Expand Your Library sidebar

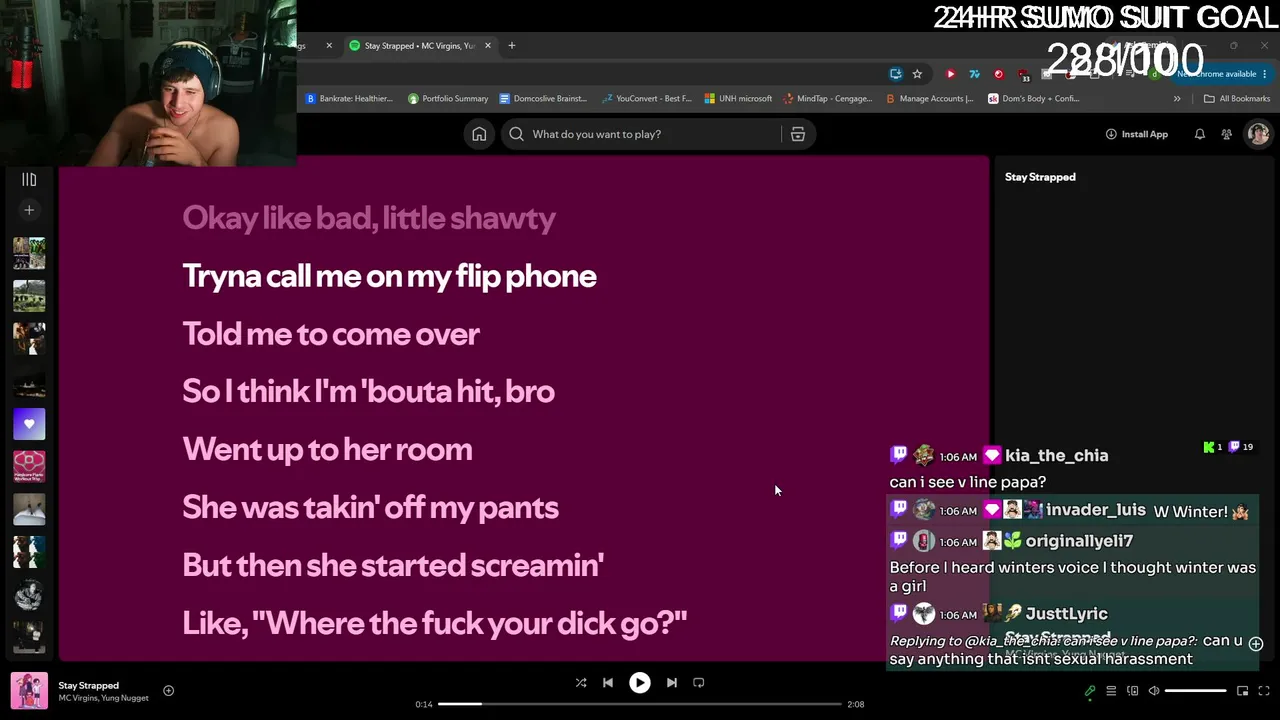[29, 180]
